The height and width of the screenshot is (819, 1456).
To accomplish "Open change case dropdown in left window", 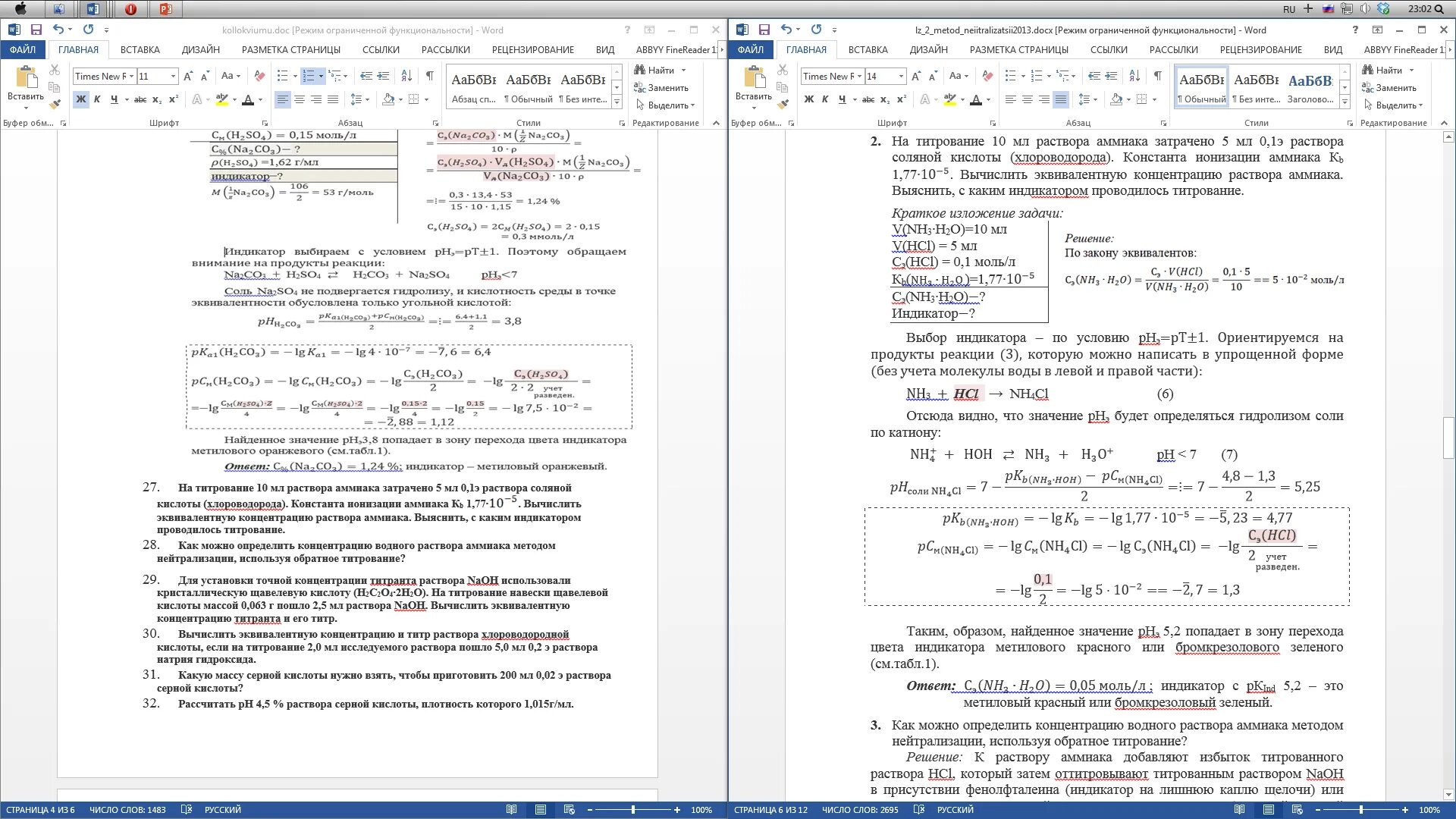I will 231,76.
